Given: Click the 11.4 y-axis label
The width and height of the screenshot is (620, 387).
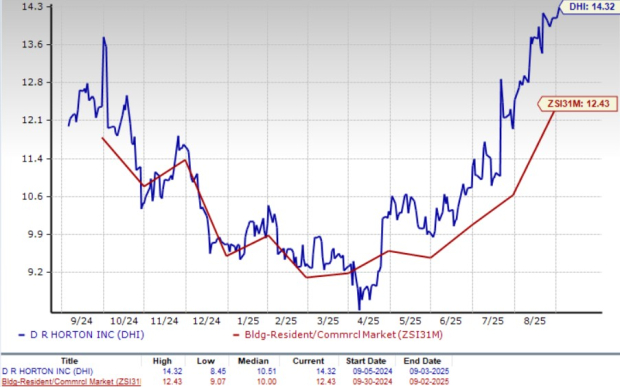Looking at the screenshot, I should point(31,159).
